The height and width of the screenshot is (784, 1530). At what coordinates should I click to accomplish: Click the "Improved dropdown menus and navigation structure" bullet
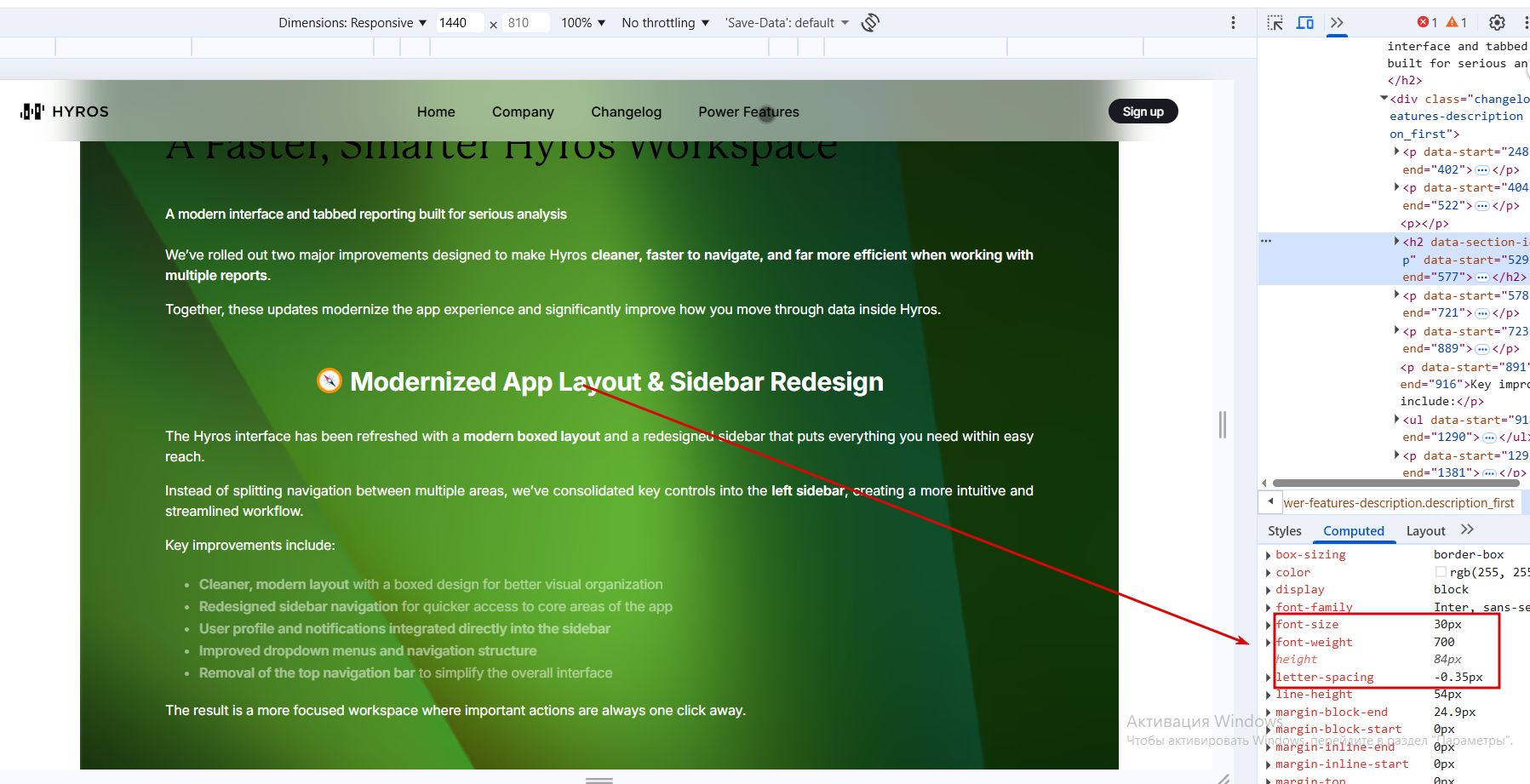368,650
